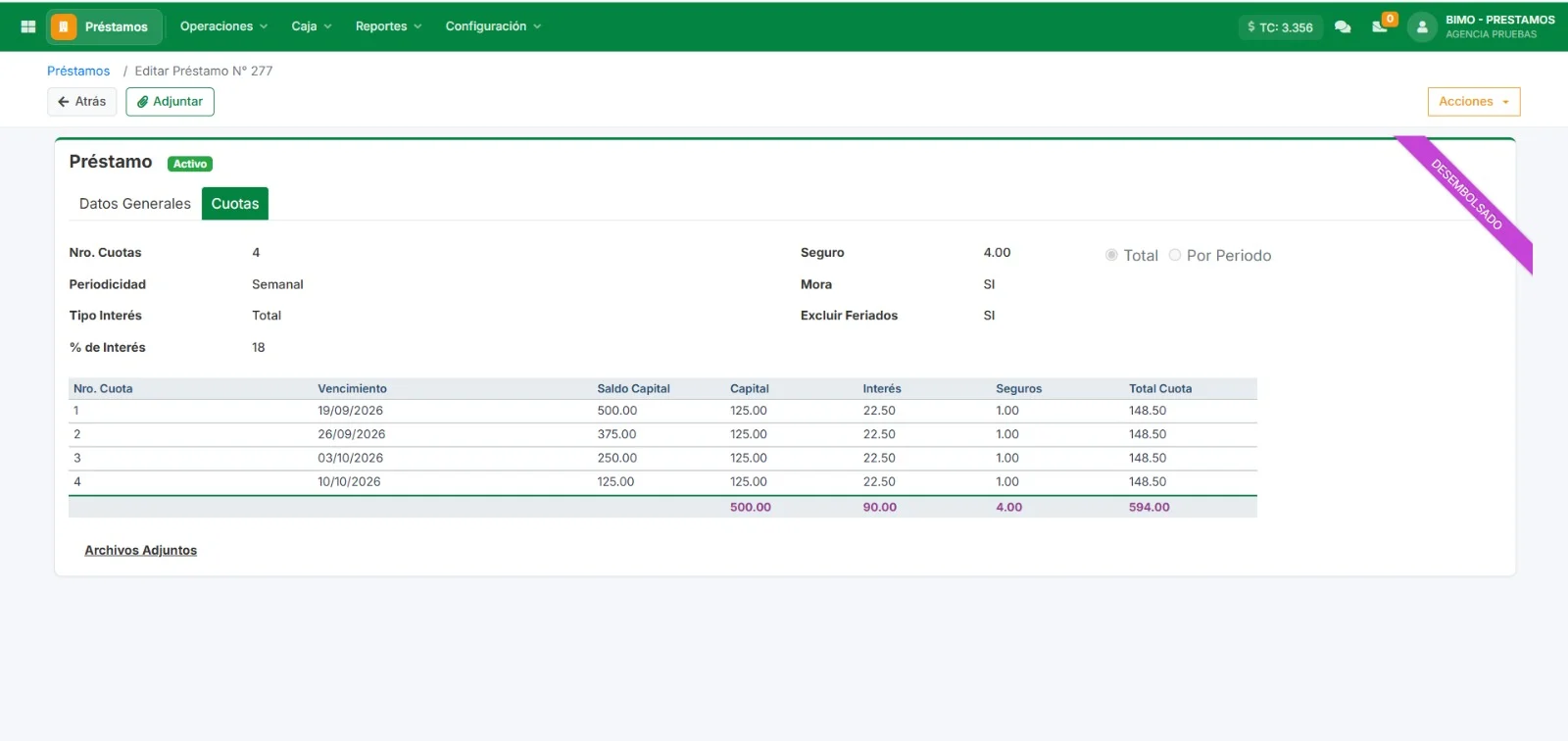Click the Adjuntar attachment button

pyautogui.click(x=170, y=102)
